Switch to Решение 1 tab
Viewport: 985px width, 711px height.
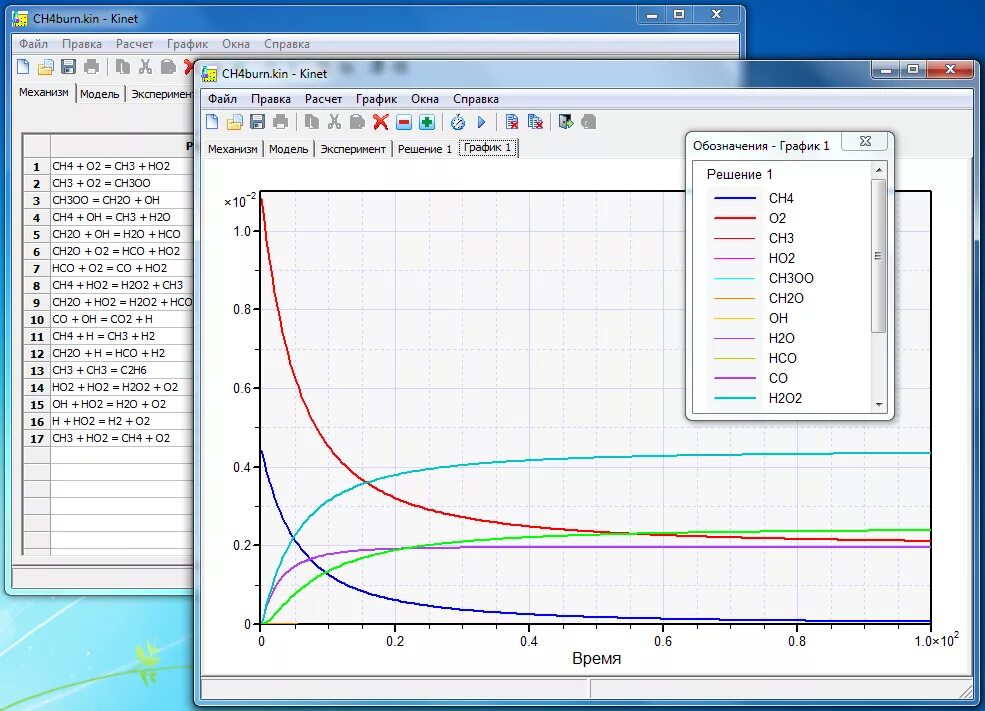[x=425, y=149]
